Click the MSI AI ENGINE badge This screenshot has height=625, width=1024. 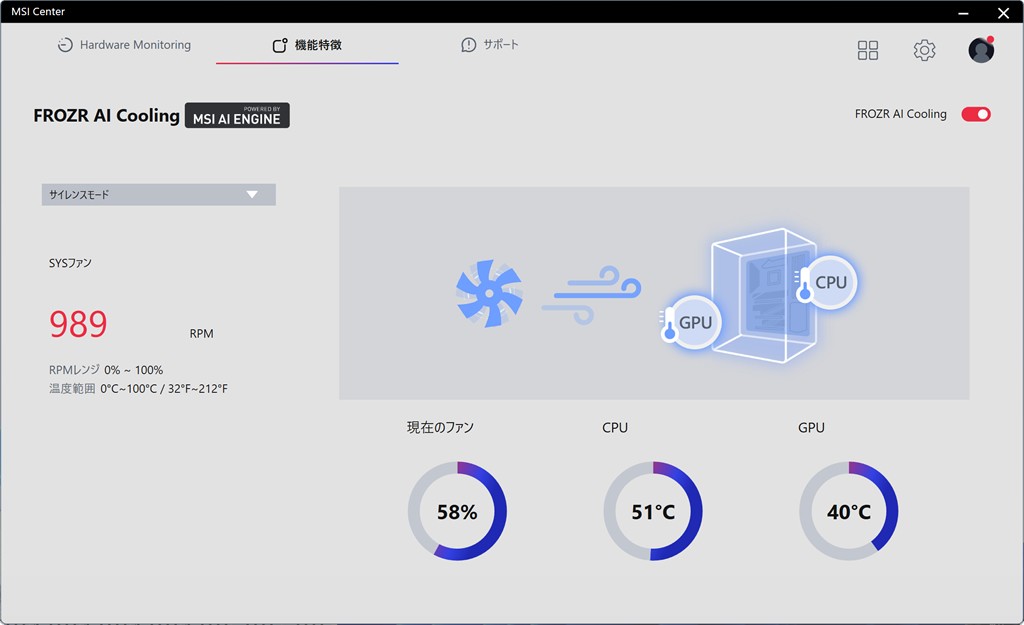[237, 115]
